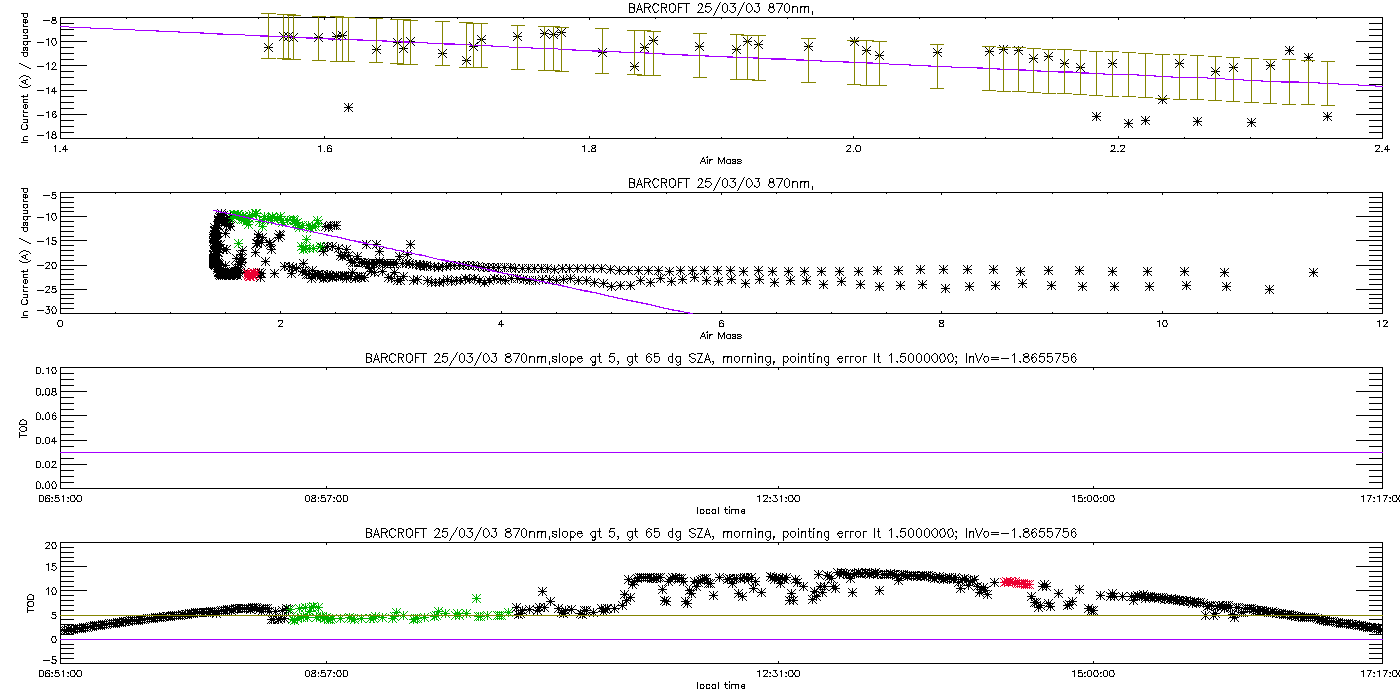Click the TOD y-axis label of third plot

click(x=25, y=427)
